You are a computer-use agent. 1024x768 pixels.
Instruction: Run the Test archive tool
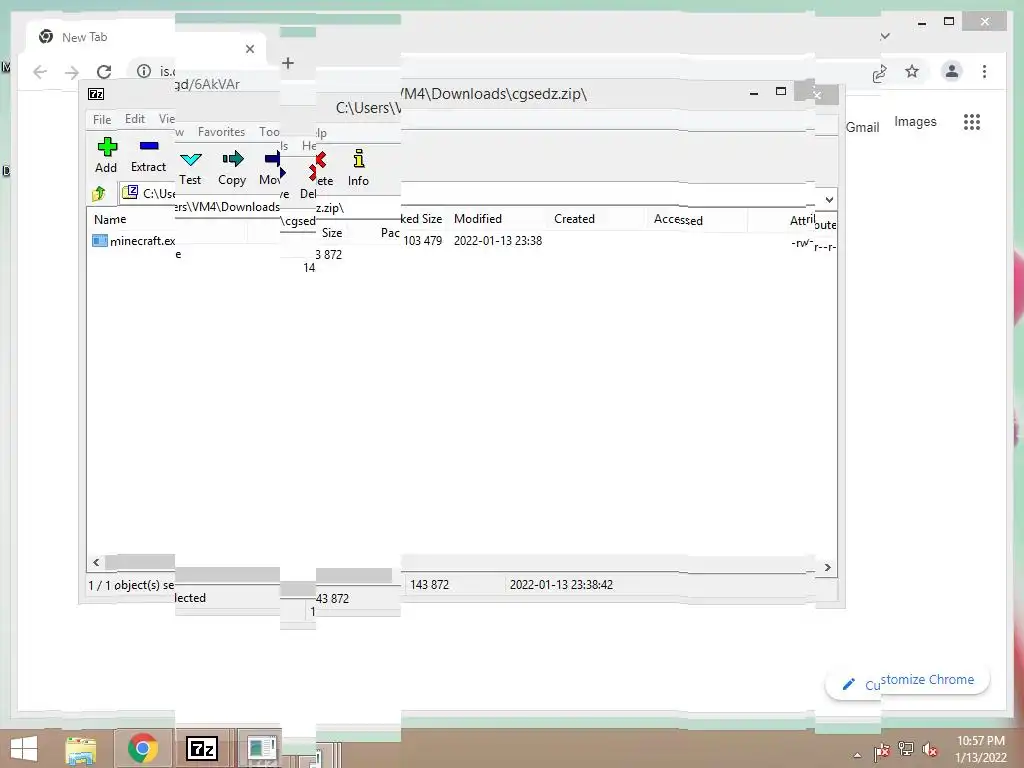pos(190,168)
